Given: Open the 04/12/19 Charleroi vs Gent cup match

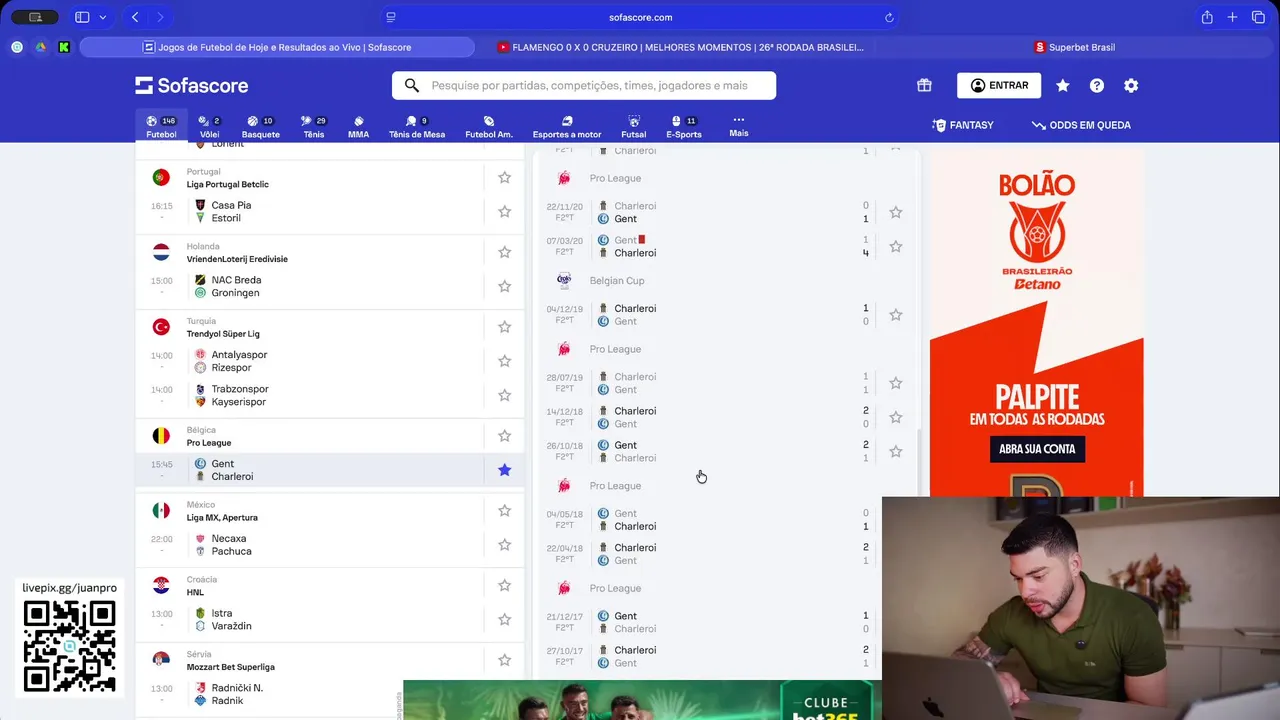Looking at the screenshot, I should (x=707, y=315).
